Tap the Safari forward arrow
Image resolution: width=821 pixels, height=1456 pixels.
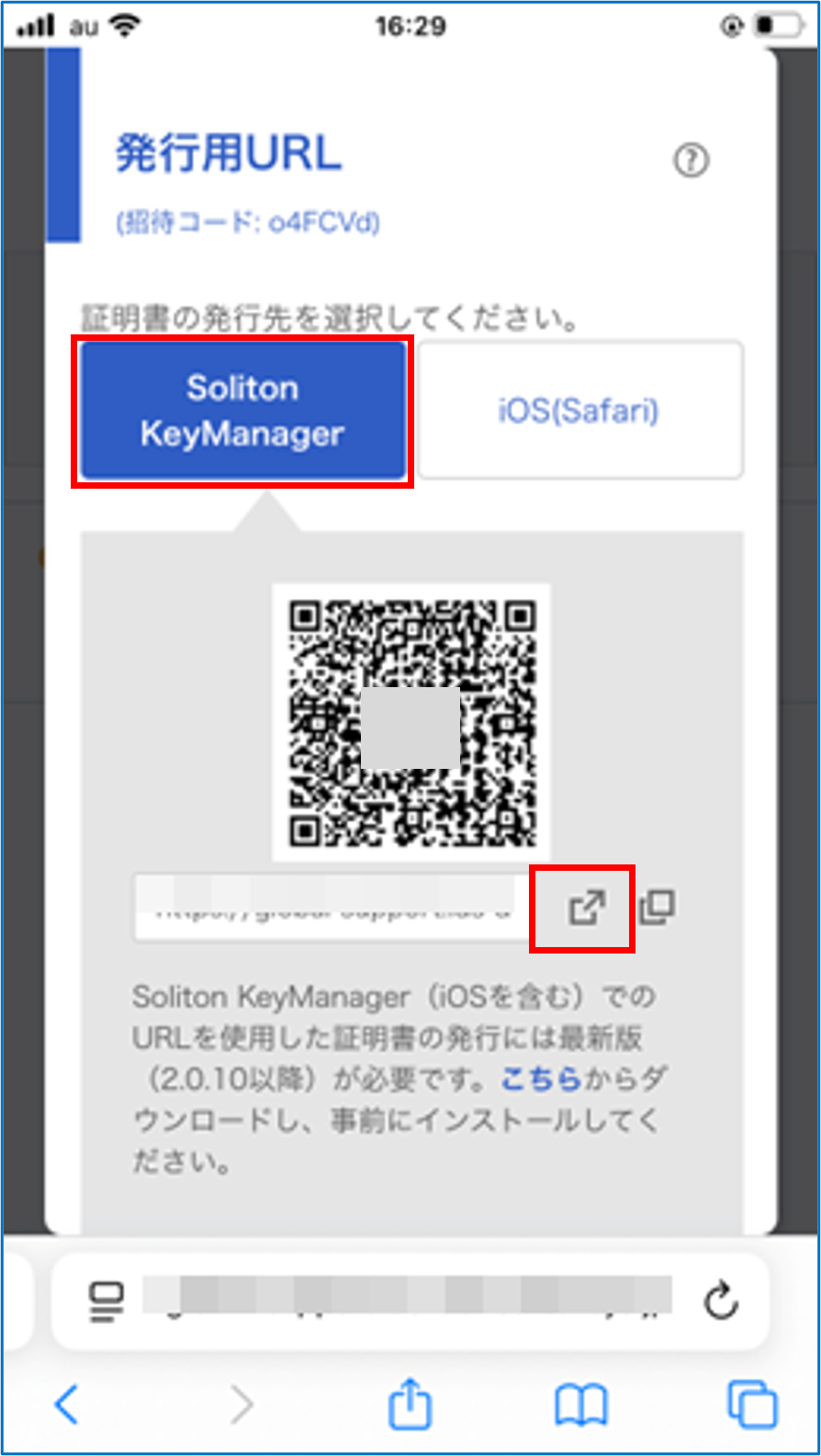coord(241,1405)
